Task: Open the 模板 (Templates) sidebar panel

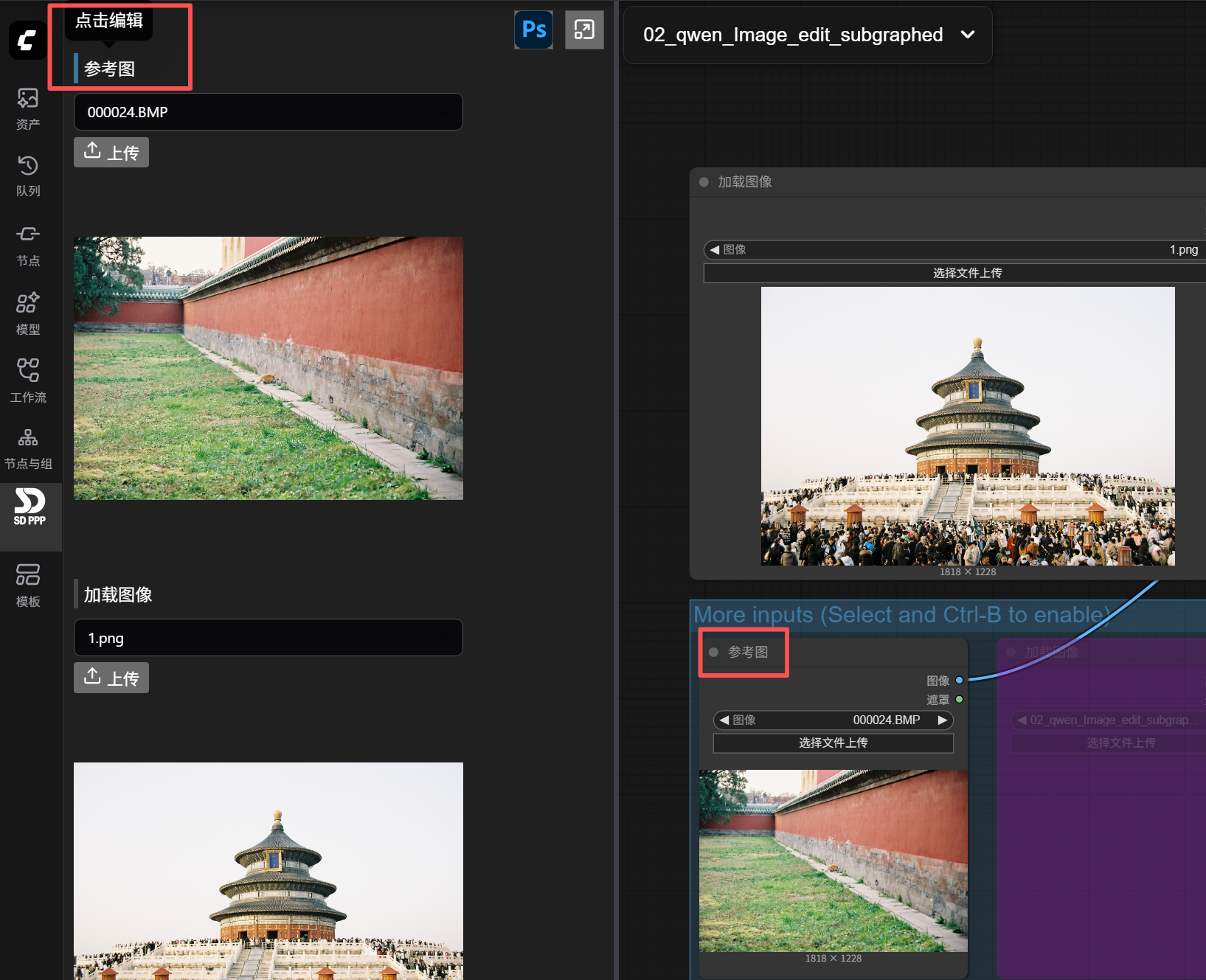Action: coord(28,585)
